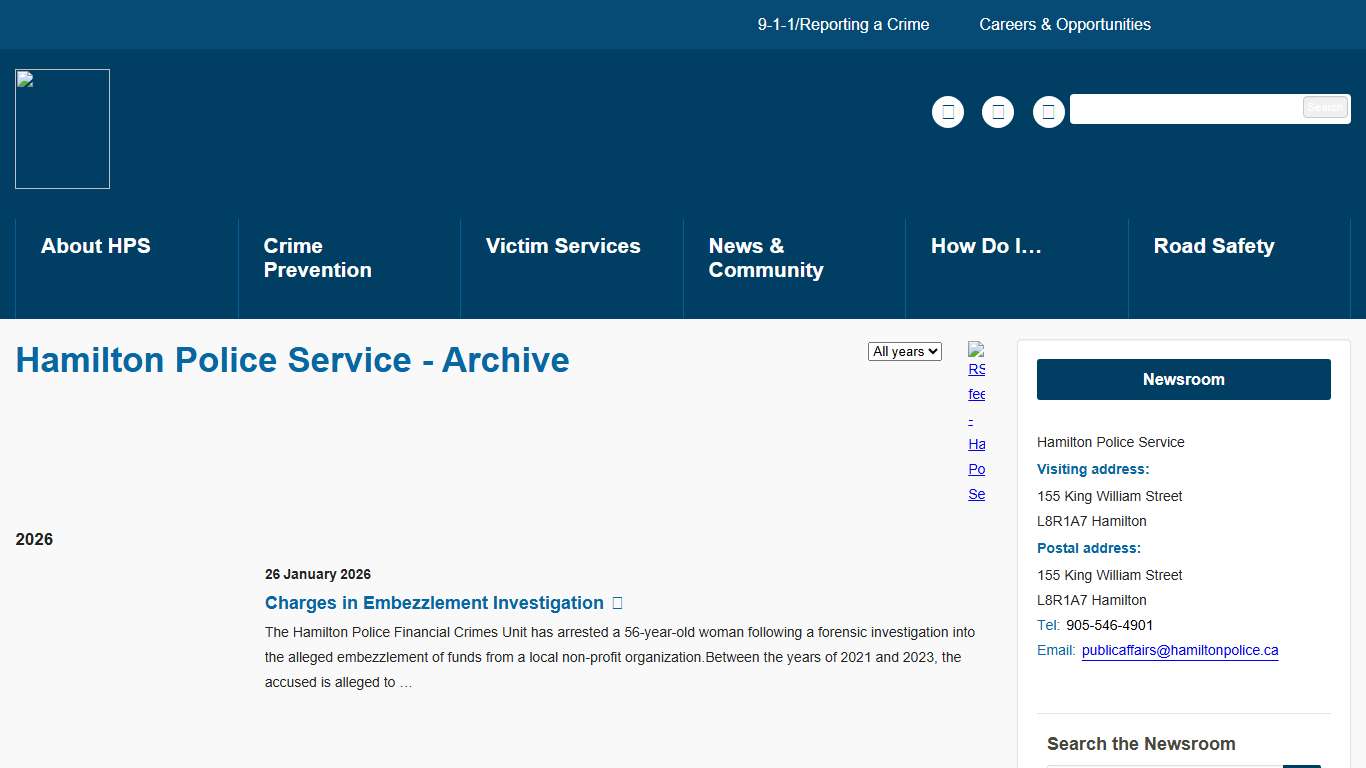
Task: Click the middle social media icon in header
Action: coord(997,112)
